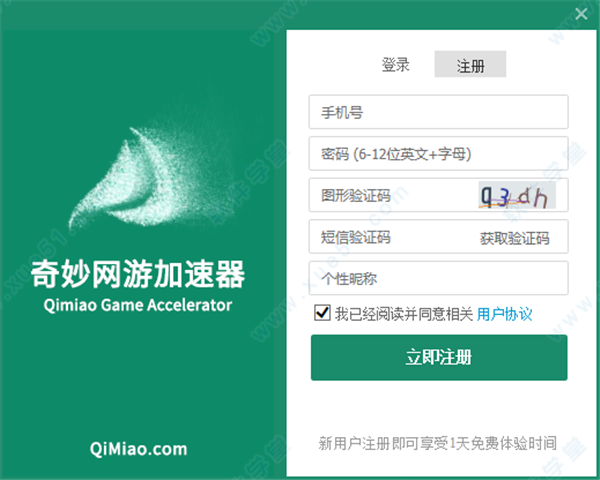Image resolution: width=600 pixels, height=480 pixels.
Task: Focus the 手机号 phone number field
Action: [439, 112]
